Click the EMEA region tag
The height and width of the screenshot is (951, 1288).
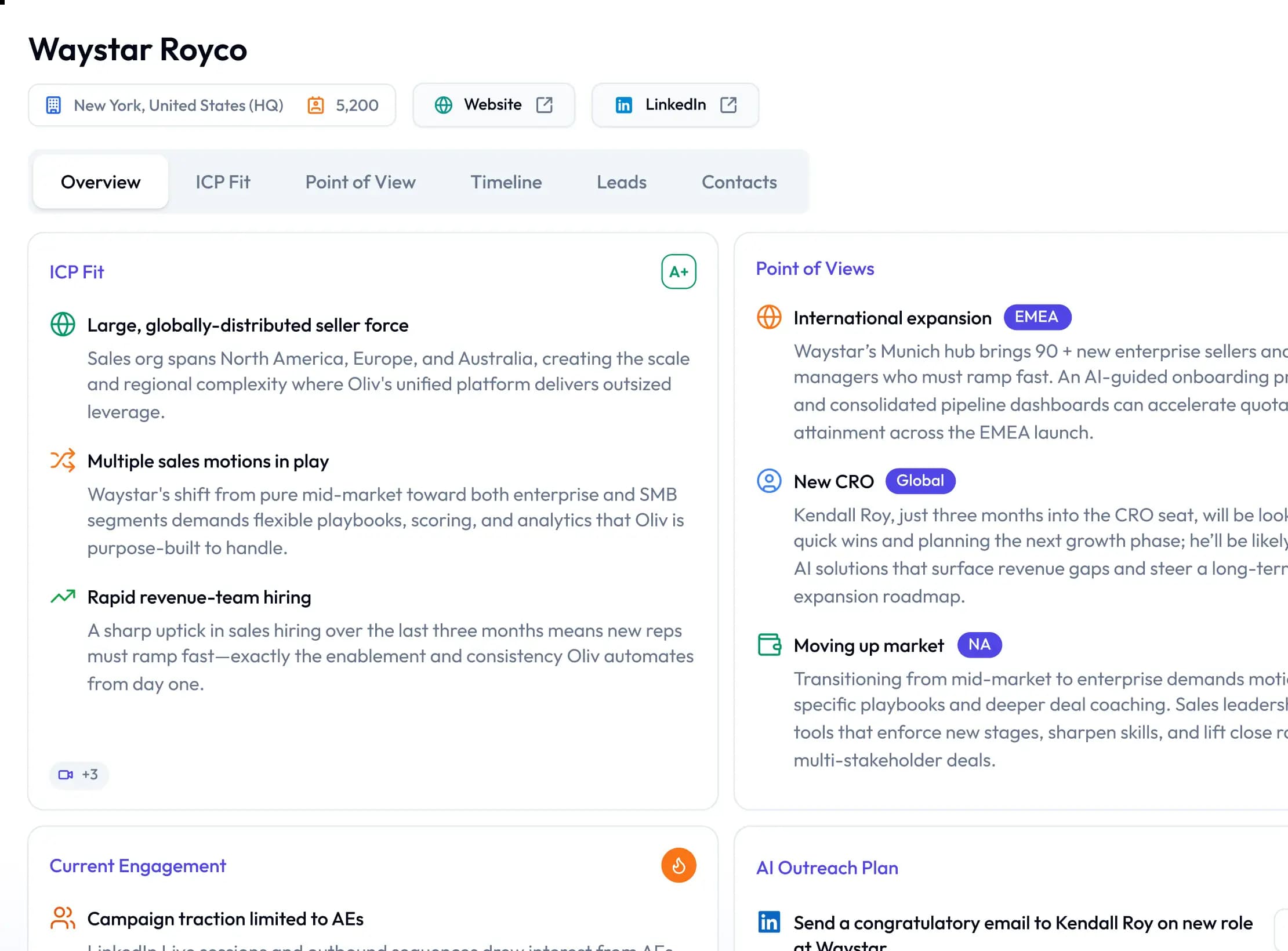pyautogui.click(x=1037, y=317)
